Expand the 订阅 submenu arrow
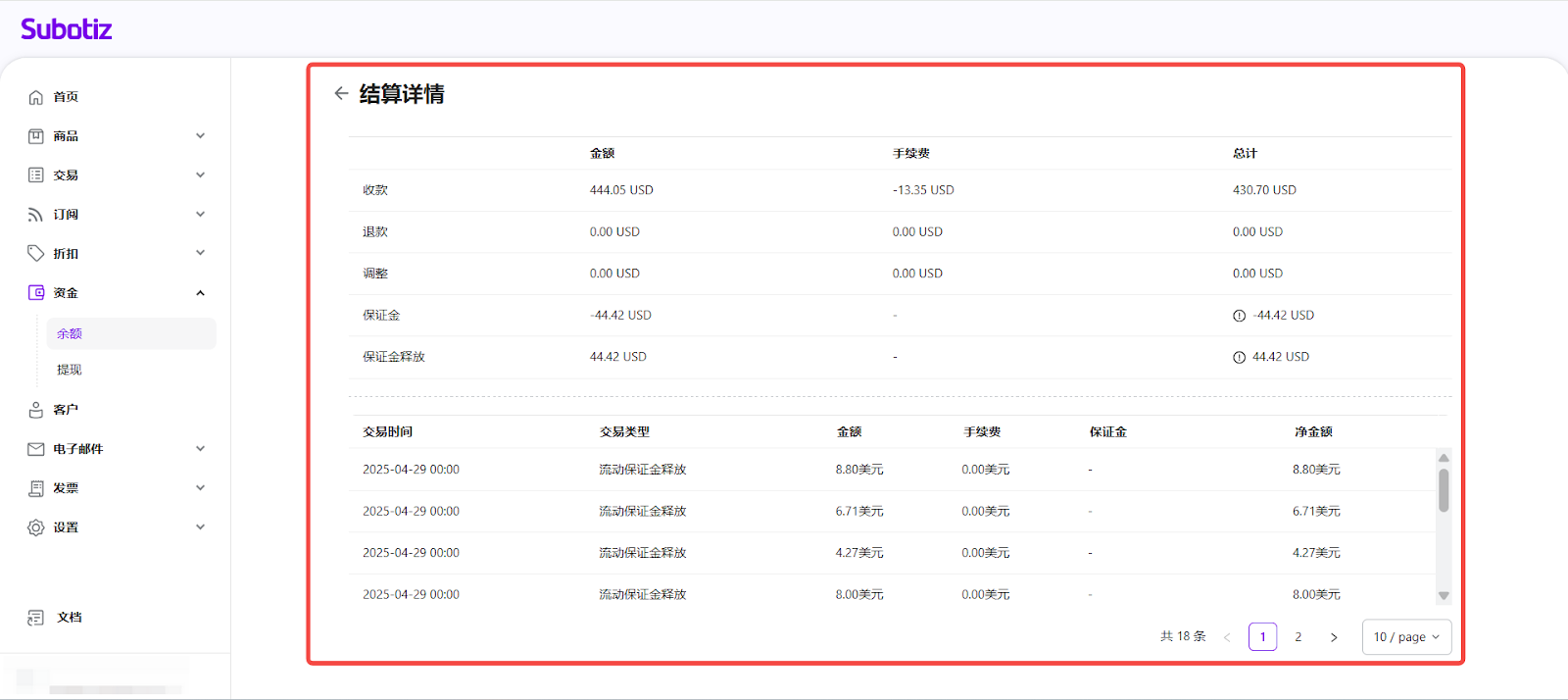The height and width of the screenshot is (700, 1568). [200, 215]
